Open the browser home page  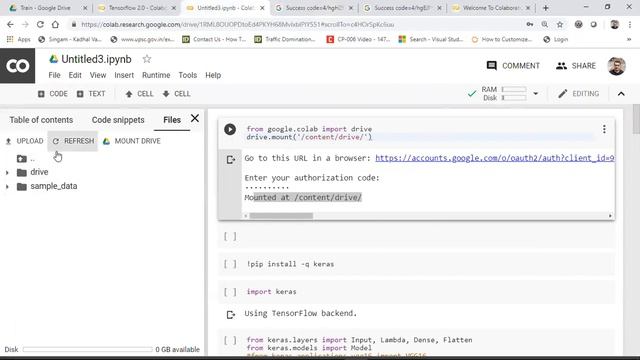click(x=55, y=24)
